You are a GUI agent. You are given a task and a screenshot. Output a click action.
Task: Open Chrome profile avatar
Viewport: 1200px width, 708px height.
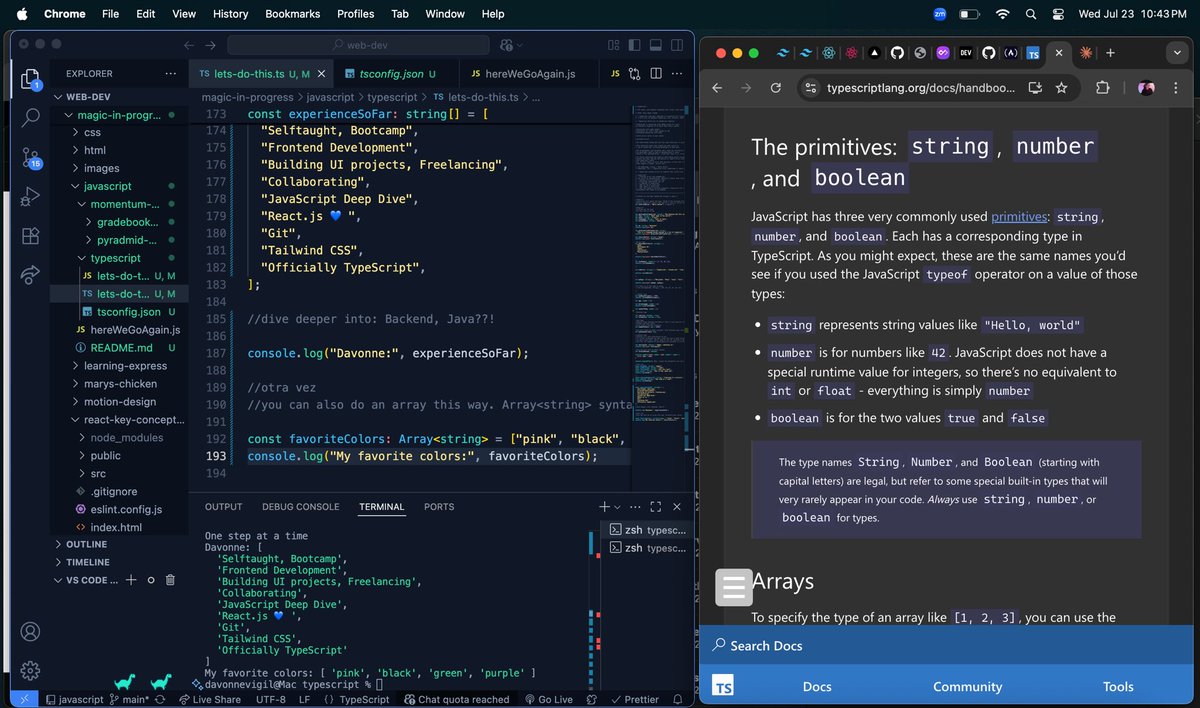(1147, 88)
